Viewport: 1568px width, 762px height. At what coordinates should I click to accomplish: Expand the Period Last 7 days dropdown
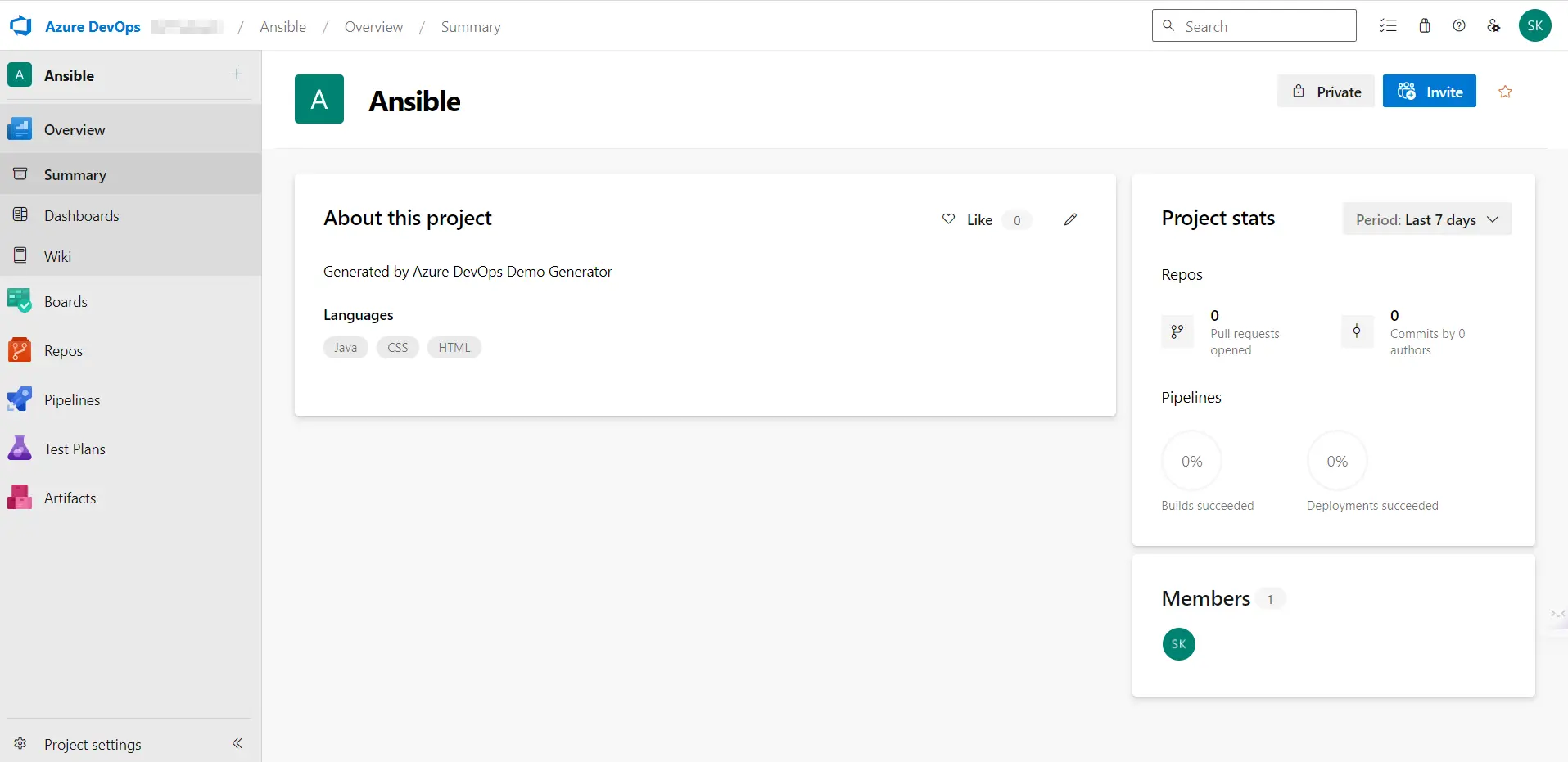(x=1426, y=219)
